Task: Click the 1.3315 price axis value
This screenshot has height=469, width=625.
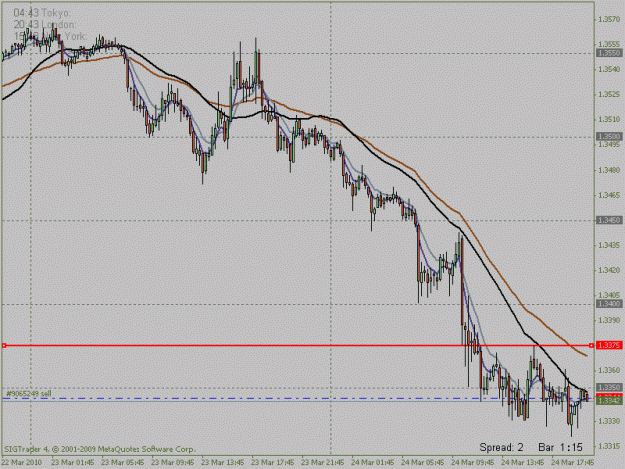Action: click(x=609, y=446)
